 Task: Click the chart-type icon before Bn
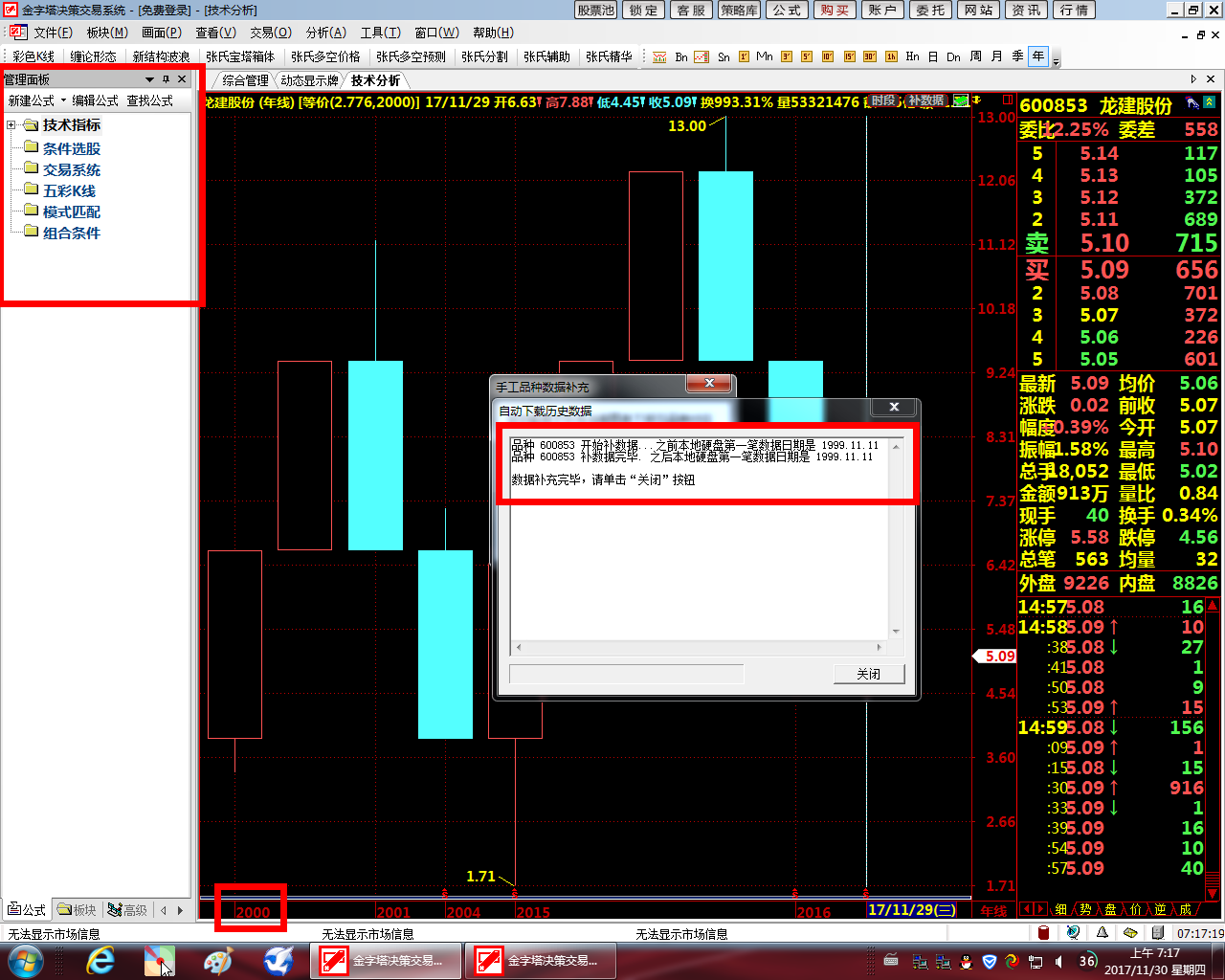click(x=659, y=57)
